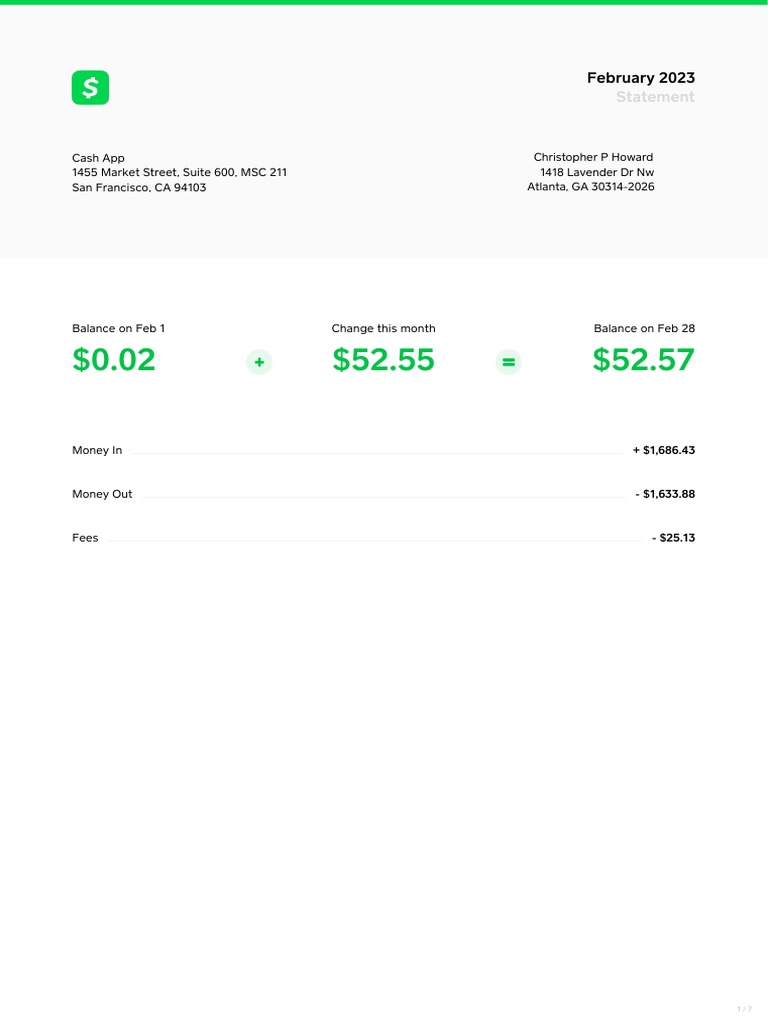Click the 1 / 7 page indicator
Image resolution: width=768 pixels, height=1024 pixels.
(744, 1008)
